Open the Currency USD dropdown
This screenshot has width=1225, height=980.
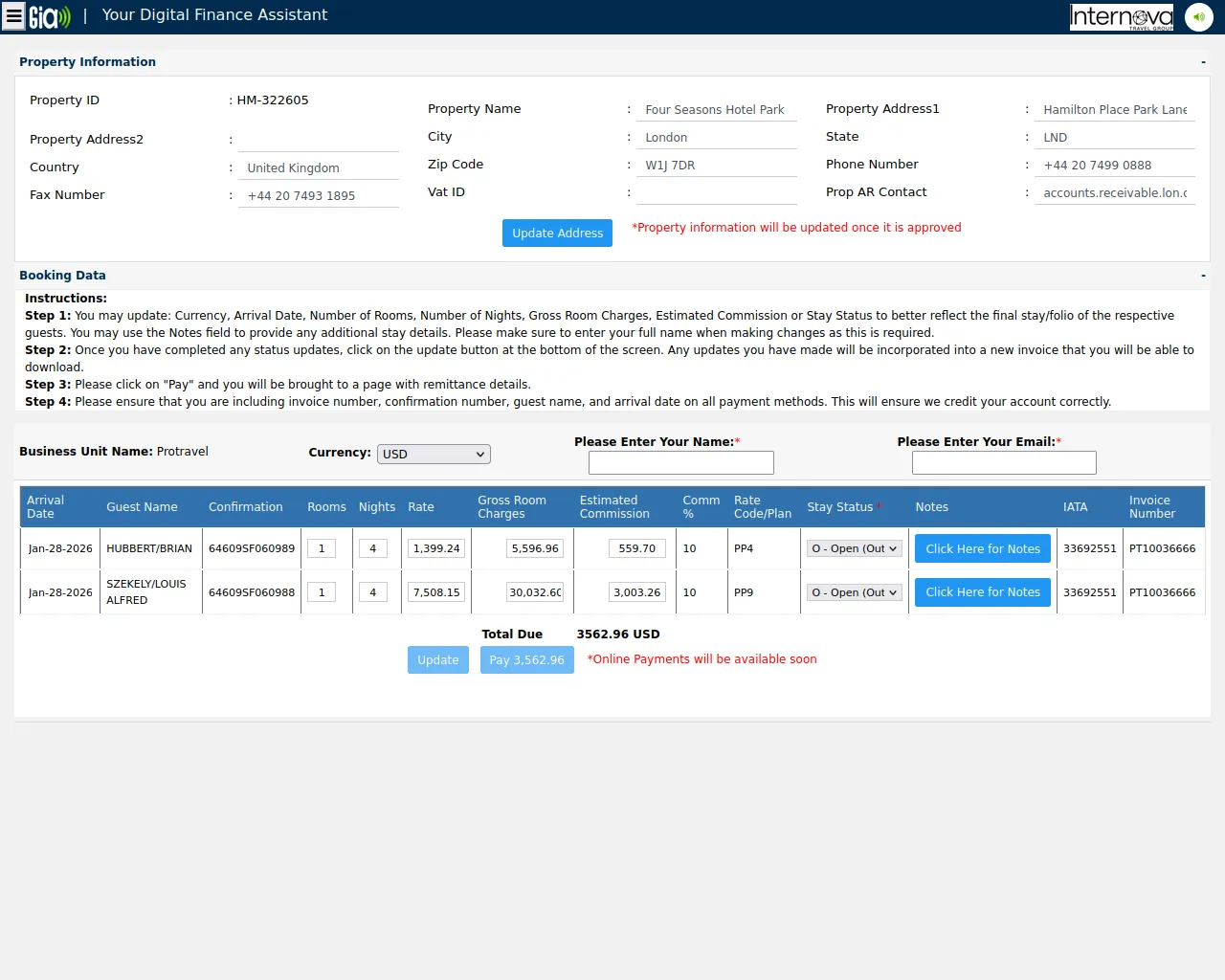[x=434, y=454]
